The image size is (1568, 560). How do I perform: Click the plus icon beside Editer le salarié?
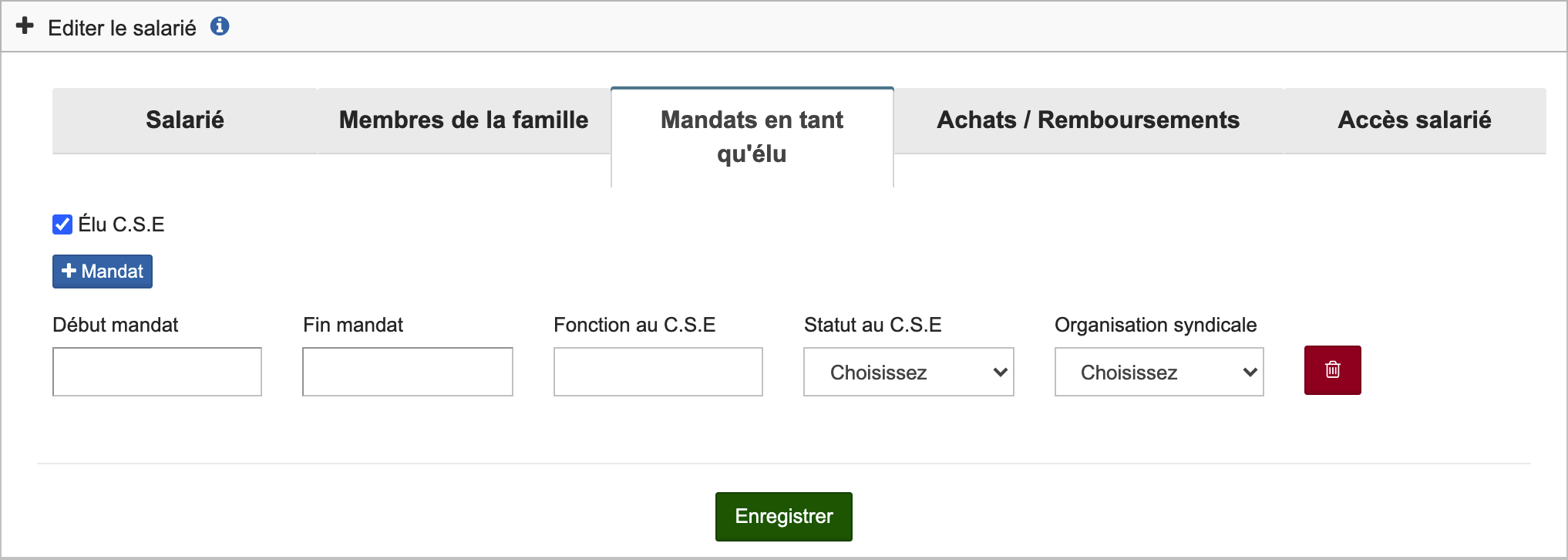pyautogui.click(x=25, y=26)
